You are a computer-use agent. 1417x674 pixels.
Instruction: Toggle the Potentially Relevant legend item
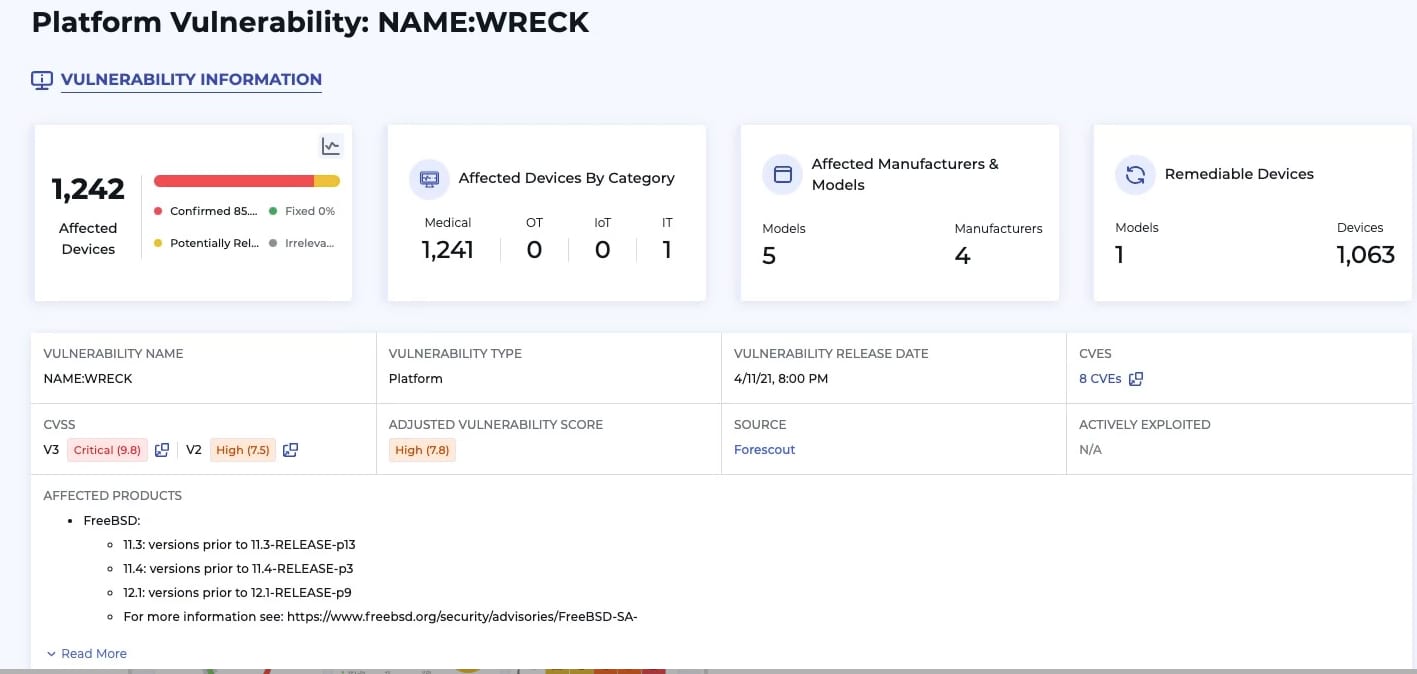point(206,243)
